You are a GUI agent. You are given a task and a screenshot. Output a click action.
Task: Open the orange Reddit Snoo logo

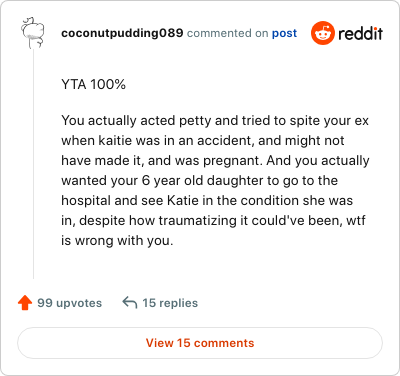click(x=322, y=33)
